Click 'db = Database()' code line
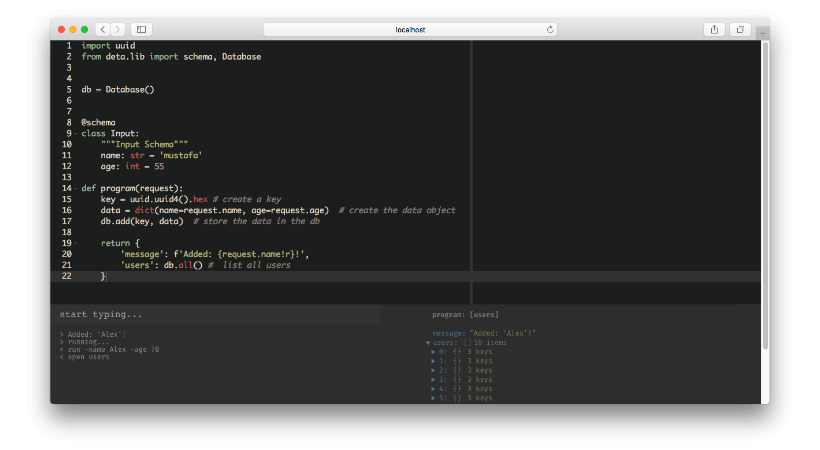This screenshot has height=450, width=820. (118, 89)
